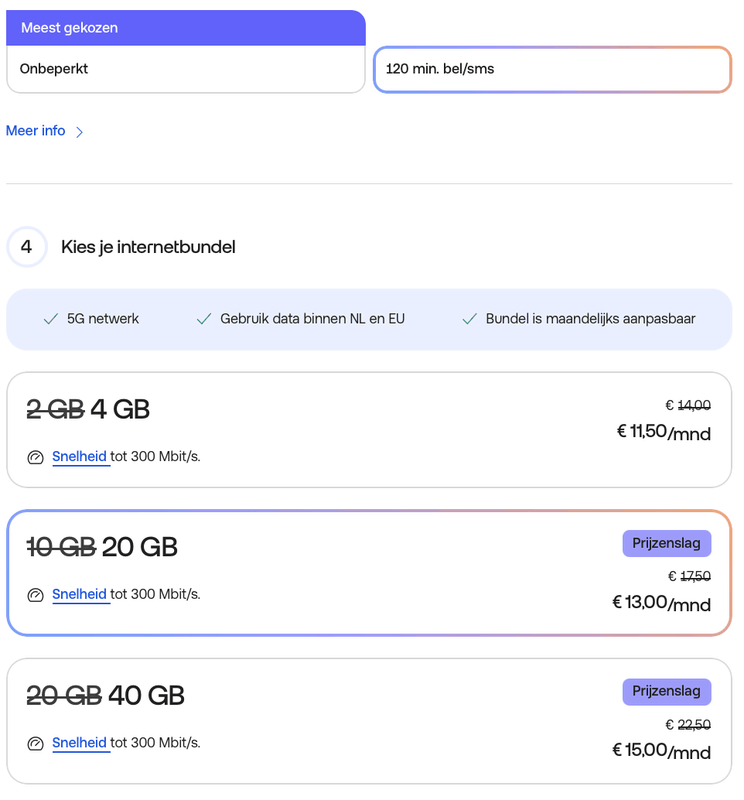The height and width of the screenshot is (800, 744).
Task: Choose the 4 GB internet bundle
Action: pyautogui.click(x=369, y=430)
